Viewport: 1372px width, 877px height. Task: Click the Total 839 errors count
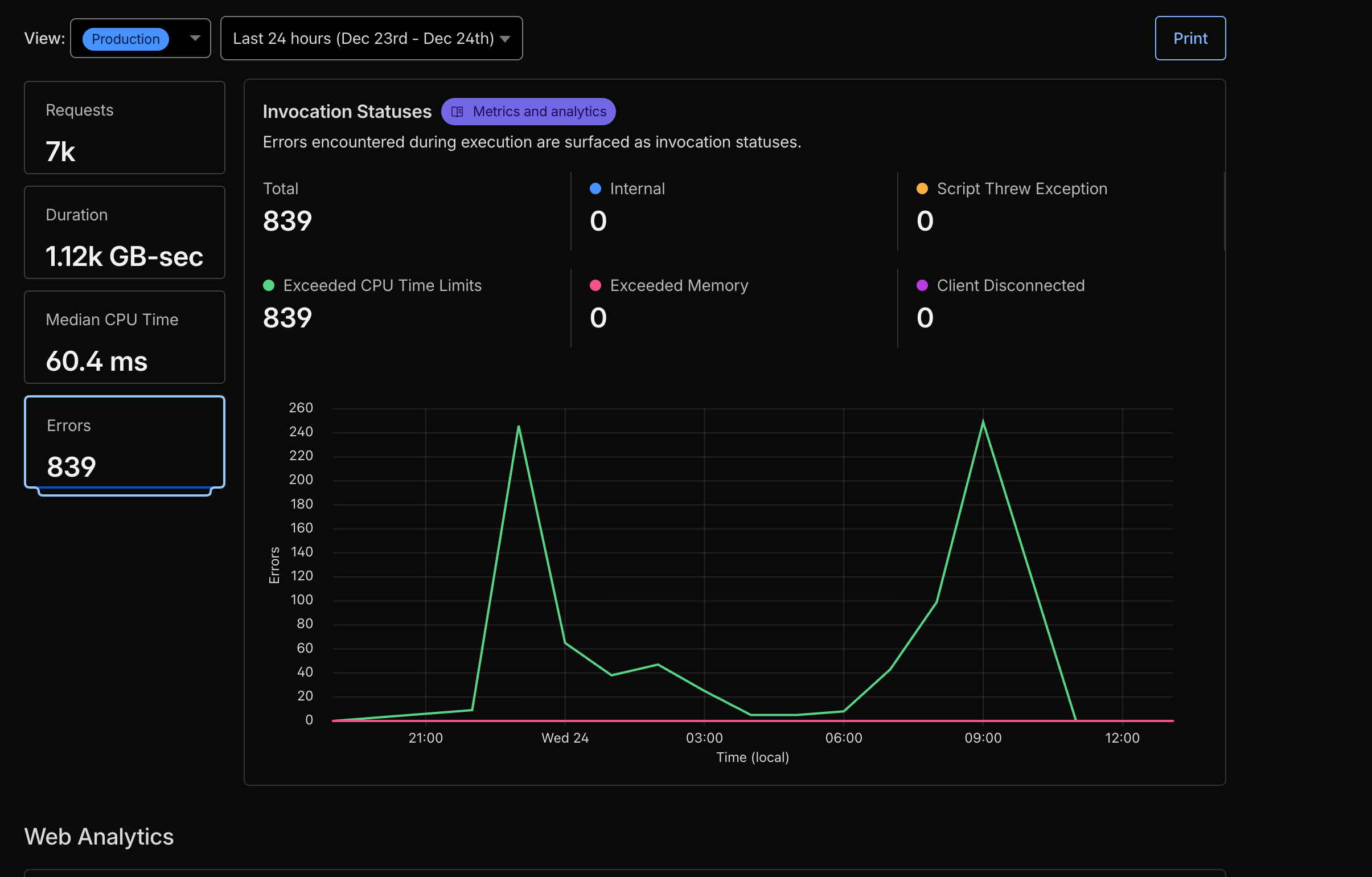[x=287, y=220]
